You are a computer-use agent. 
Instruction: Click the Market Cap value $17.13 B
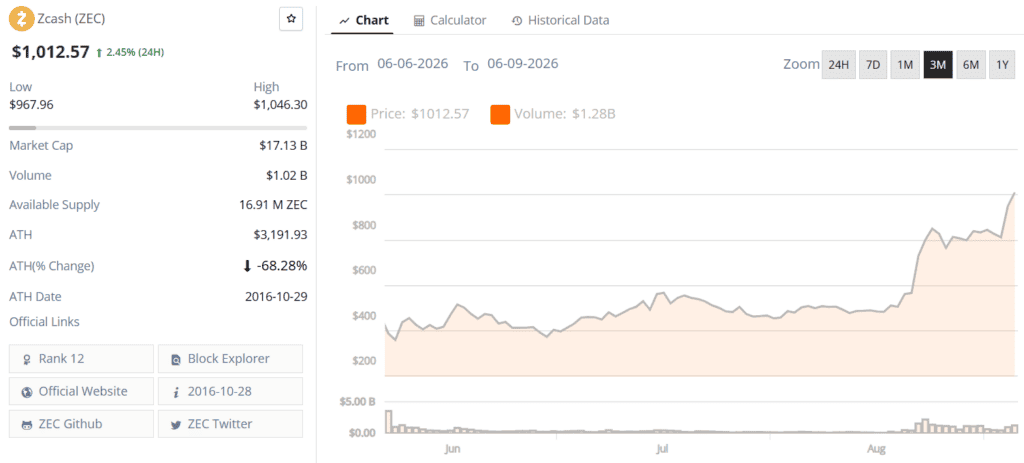tap(283, 146)
